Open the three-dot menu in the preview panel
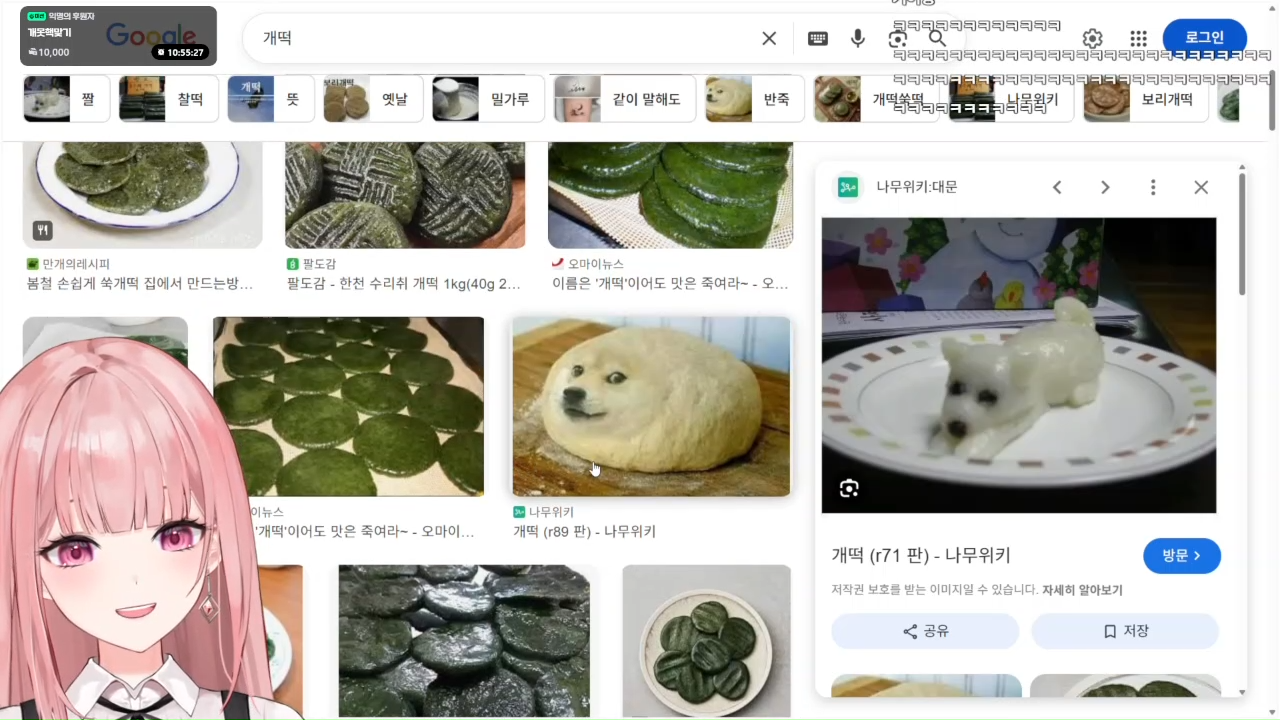 [x=1153, y=187]
